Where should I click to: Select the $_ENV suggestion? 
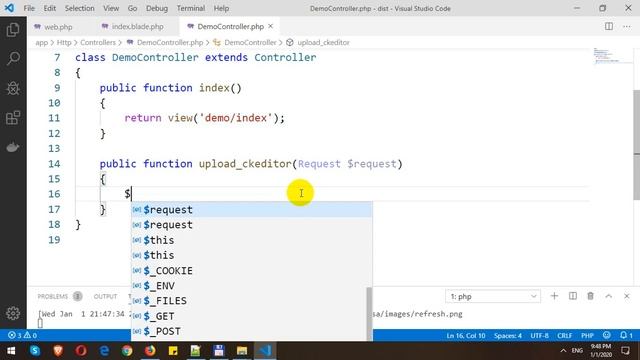click(251, 286)
